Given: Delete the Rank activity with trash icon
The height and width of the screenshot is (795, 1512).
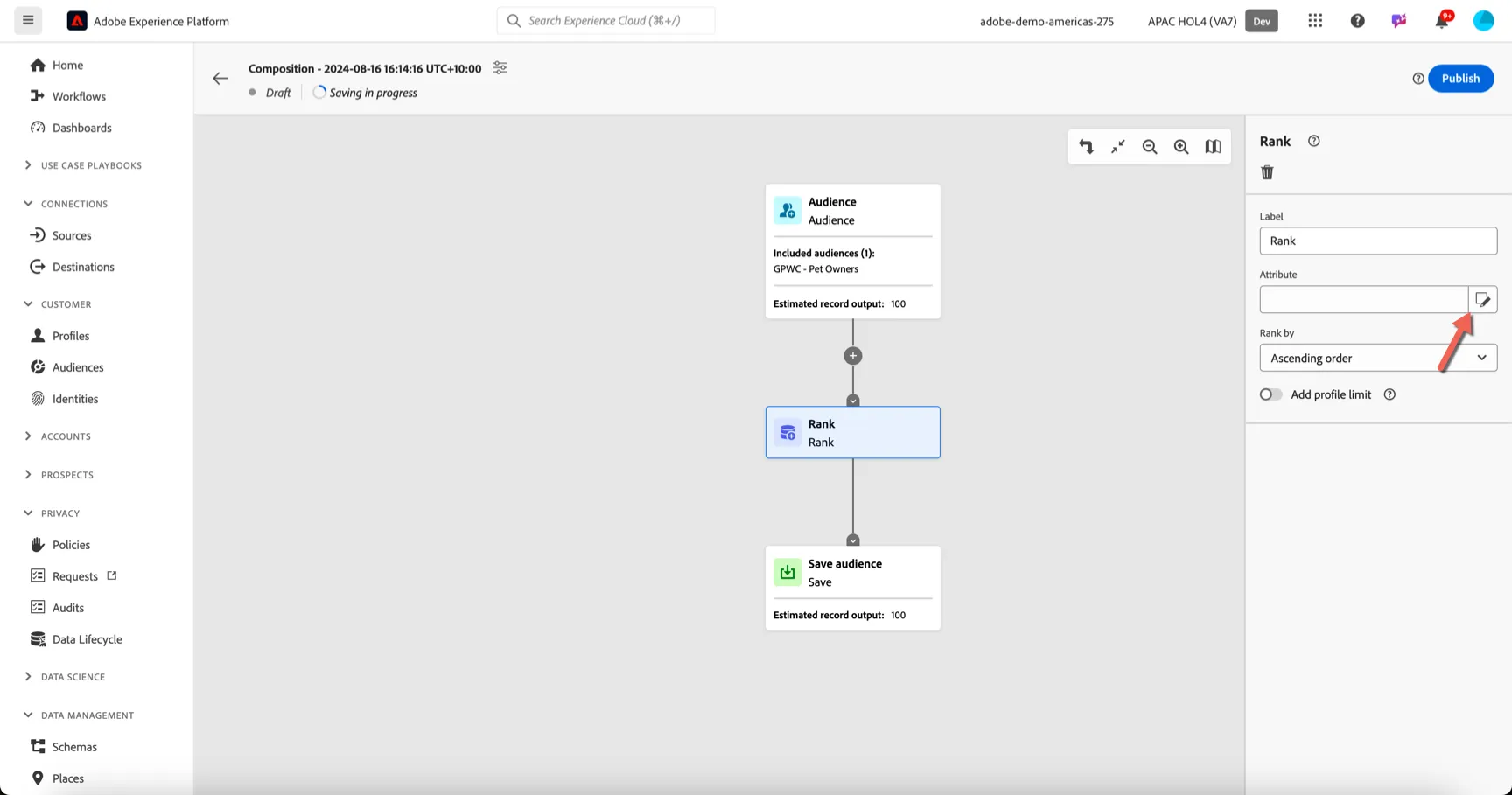Looking at the screenshot, I should click(1267, 172).
